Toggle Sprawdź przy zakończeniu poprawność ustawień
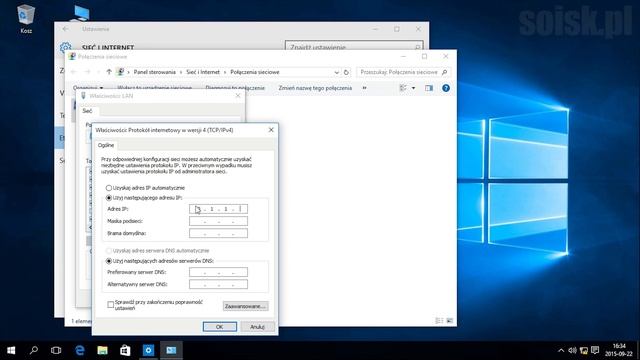Viewport: 640px width, 360px height. pos(110,305)
